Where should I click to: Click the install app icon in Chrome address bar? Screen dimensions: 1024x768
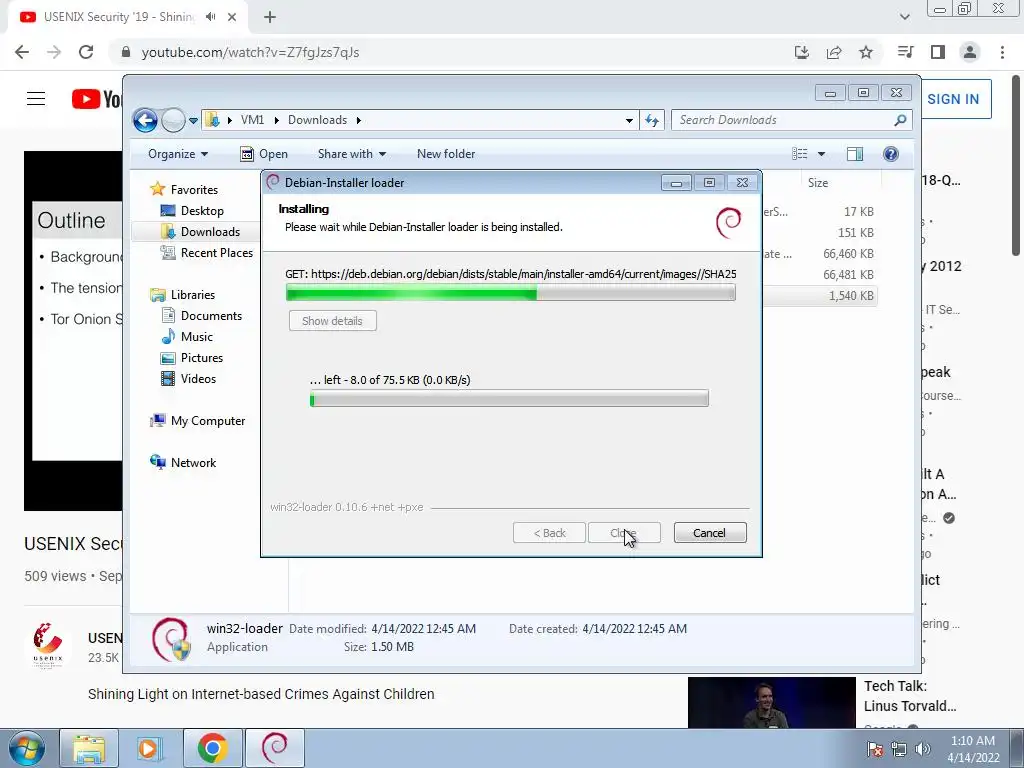click(802, 52)
